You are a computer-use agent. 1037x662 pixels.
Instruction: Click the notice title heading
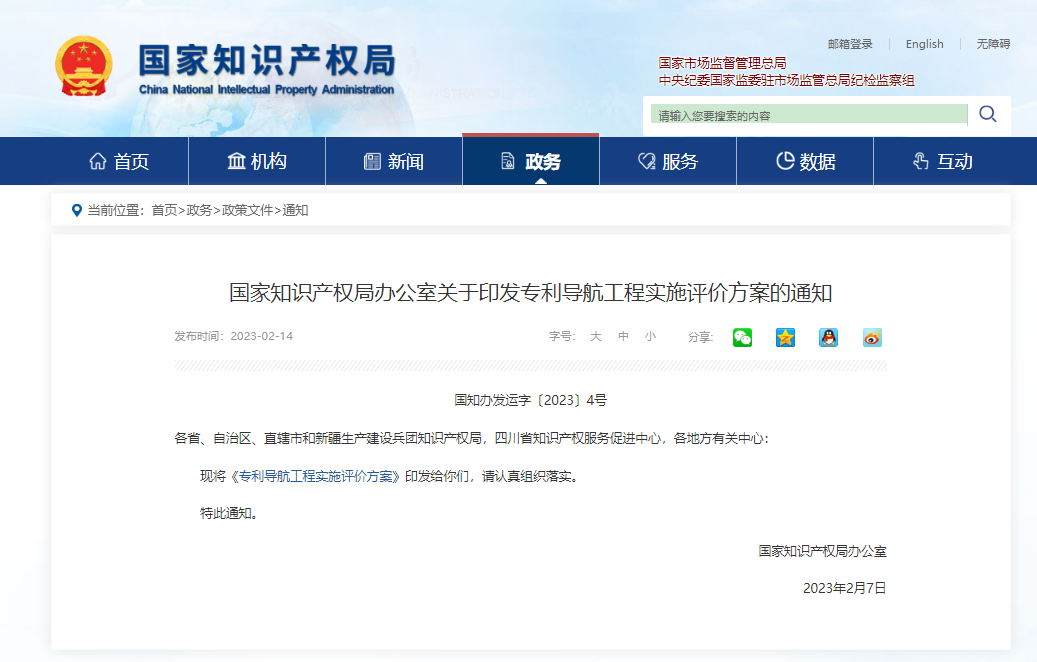point(530,292)
